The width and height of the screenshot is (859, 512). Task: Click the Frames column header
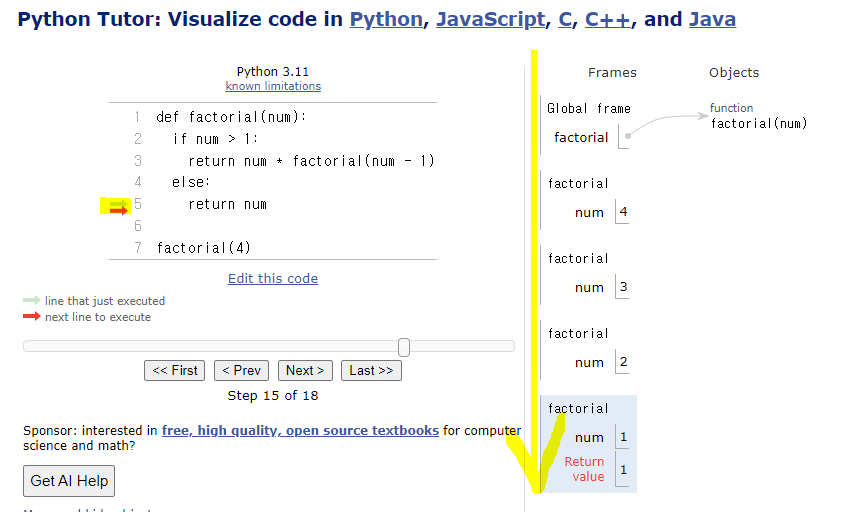[x=612, y=73]
